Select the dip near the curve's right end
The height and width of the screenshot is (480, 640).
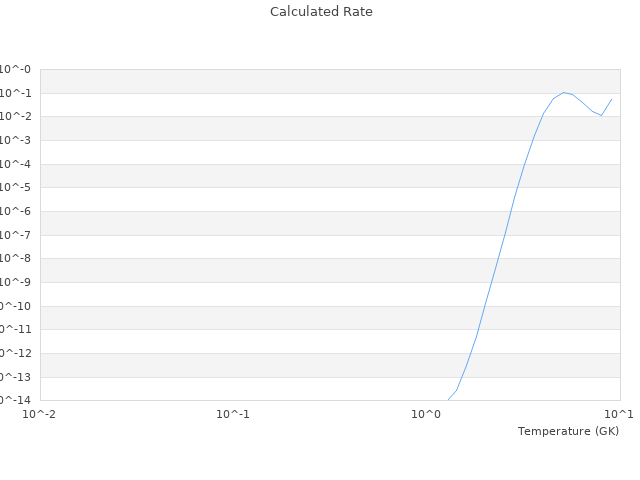click(601, 116)
